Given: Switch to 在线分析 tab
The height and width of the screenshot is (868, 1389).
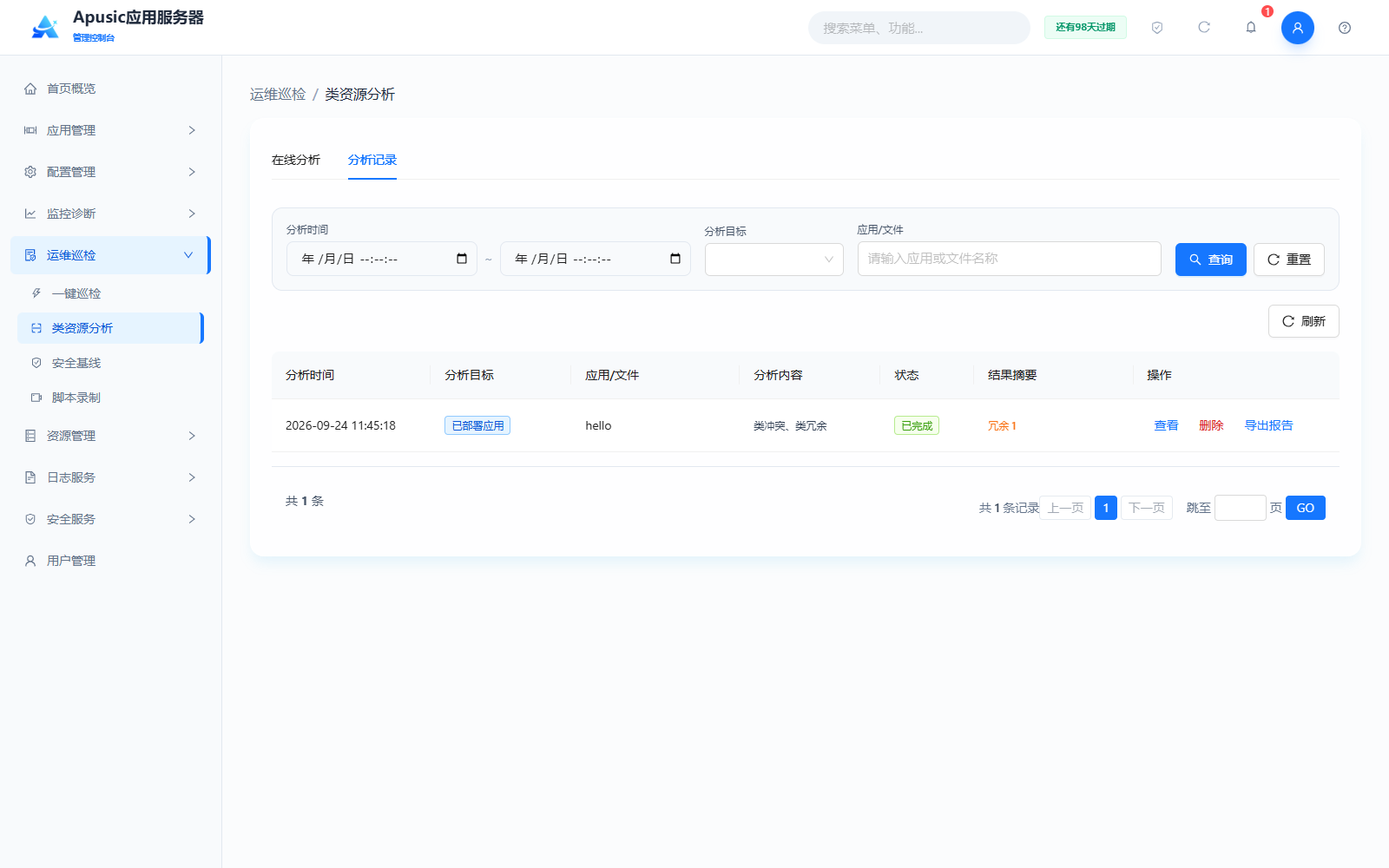Looking at the screenshot, I should pos(296,160).
